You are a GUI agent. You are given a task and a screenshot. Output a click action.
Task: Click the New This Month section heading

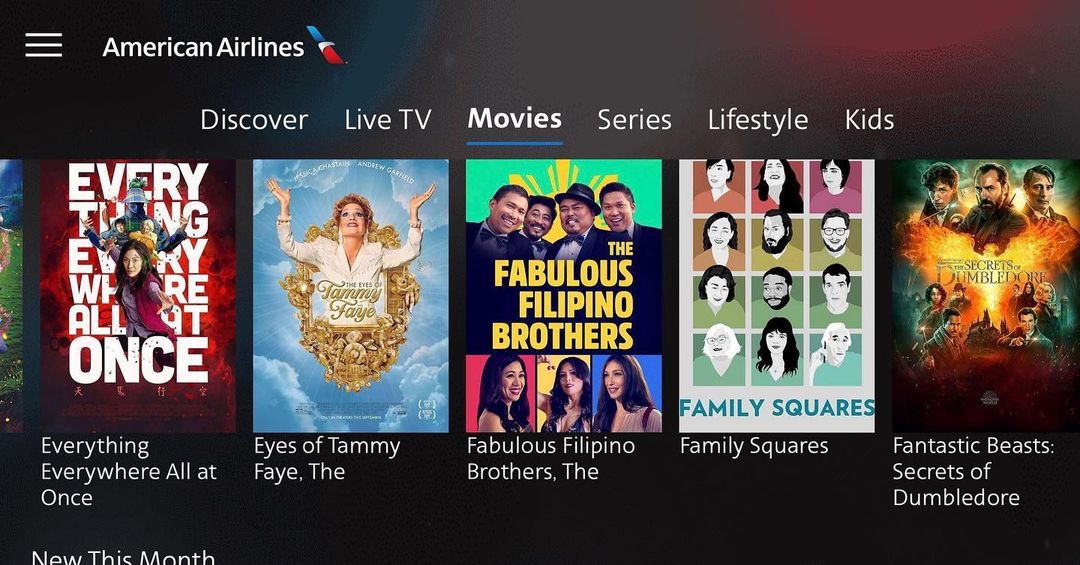(123, 556)
